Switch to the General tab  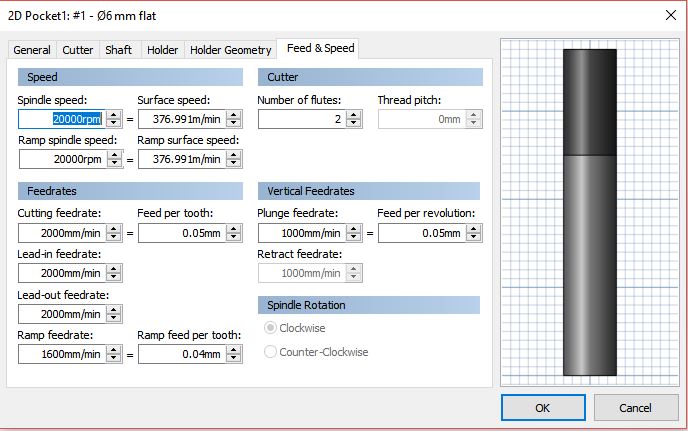pyautogui.click(x=32, y=50)
